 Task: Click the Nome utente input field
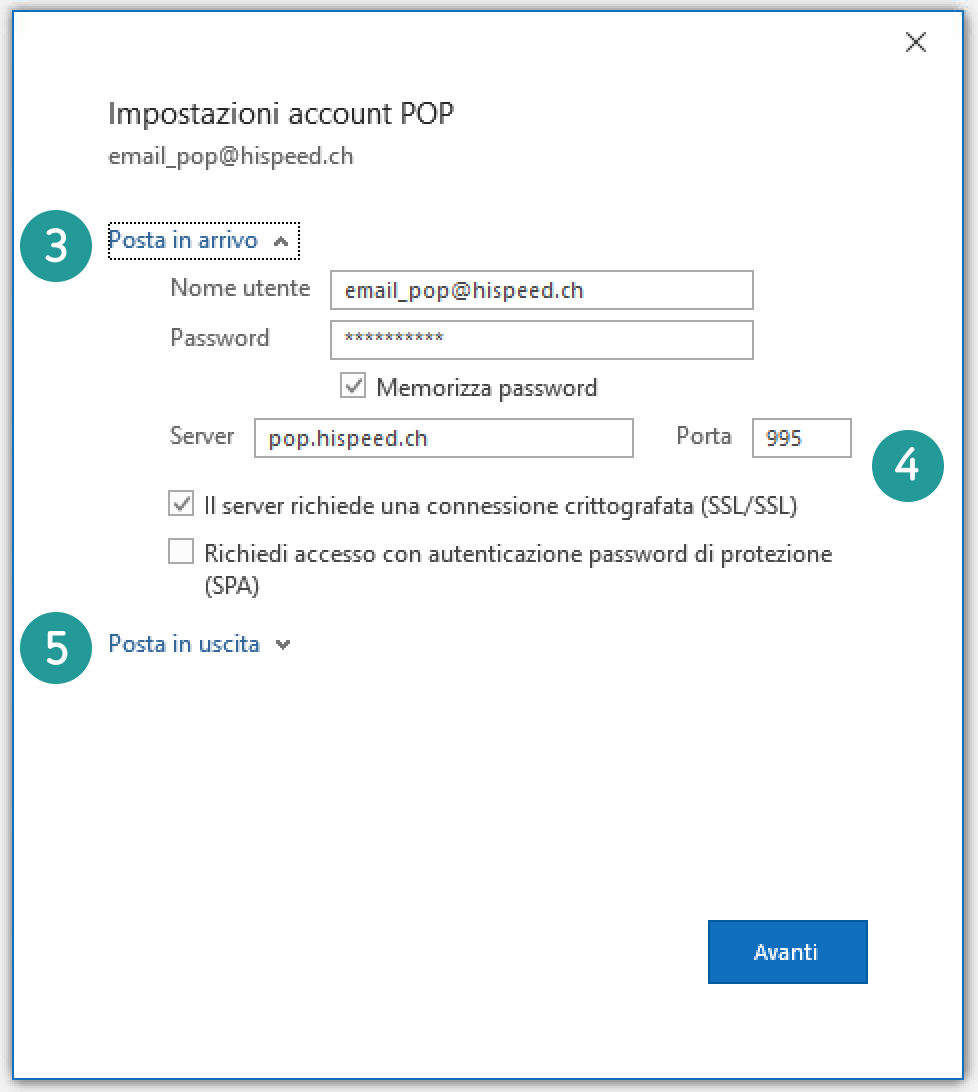coord(541,290)
